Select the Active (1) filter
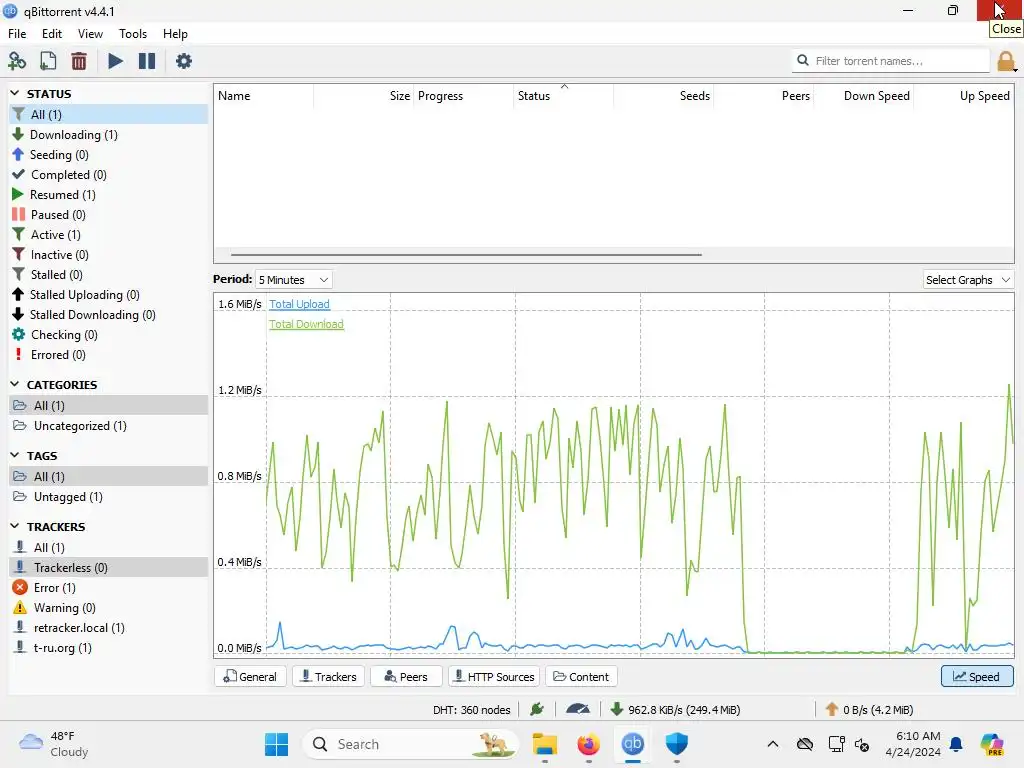The image size is (1024, 768). (108, 234)
